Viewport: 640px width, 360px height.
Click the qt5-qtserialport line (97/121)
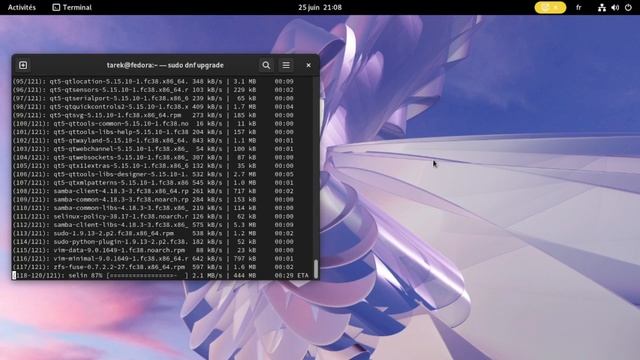153,98
